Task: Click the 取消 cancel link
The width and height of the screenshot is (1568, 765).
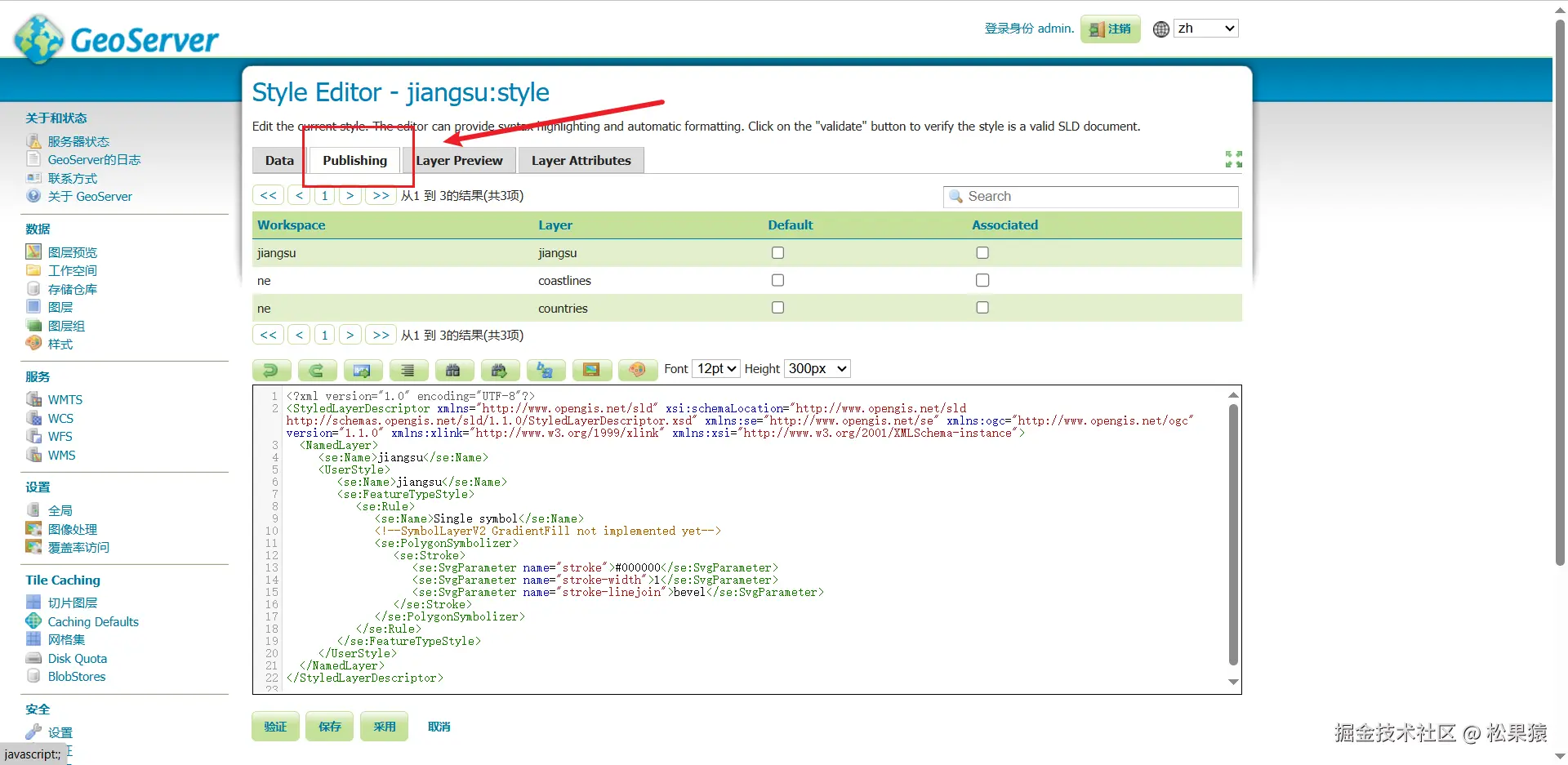Action: pos(439,727)
